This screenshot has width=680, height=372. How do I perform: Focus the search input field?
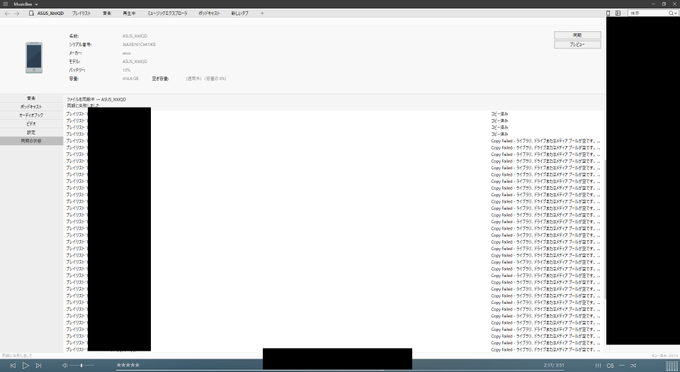[647, 13]
